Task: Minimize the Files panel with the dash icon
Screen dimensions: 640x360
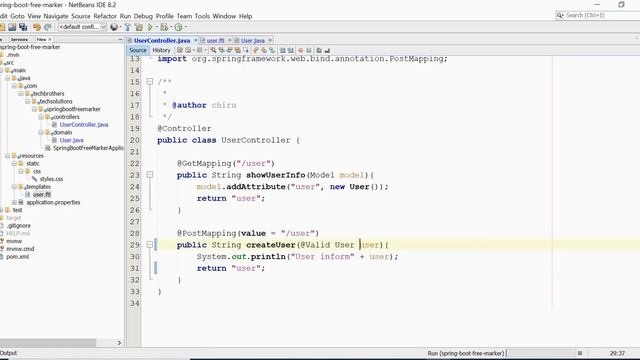Action: (x=120, y=39)
